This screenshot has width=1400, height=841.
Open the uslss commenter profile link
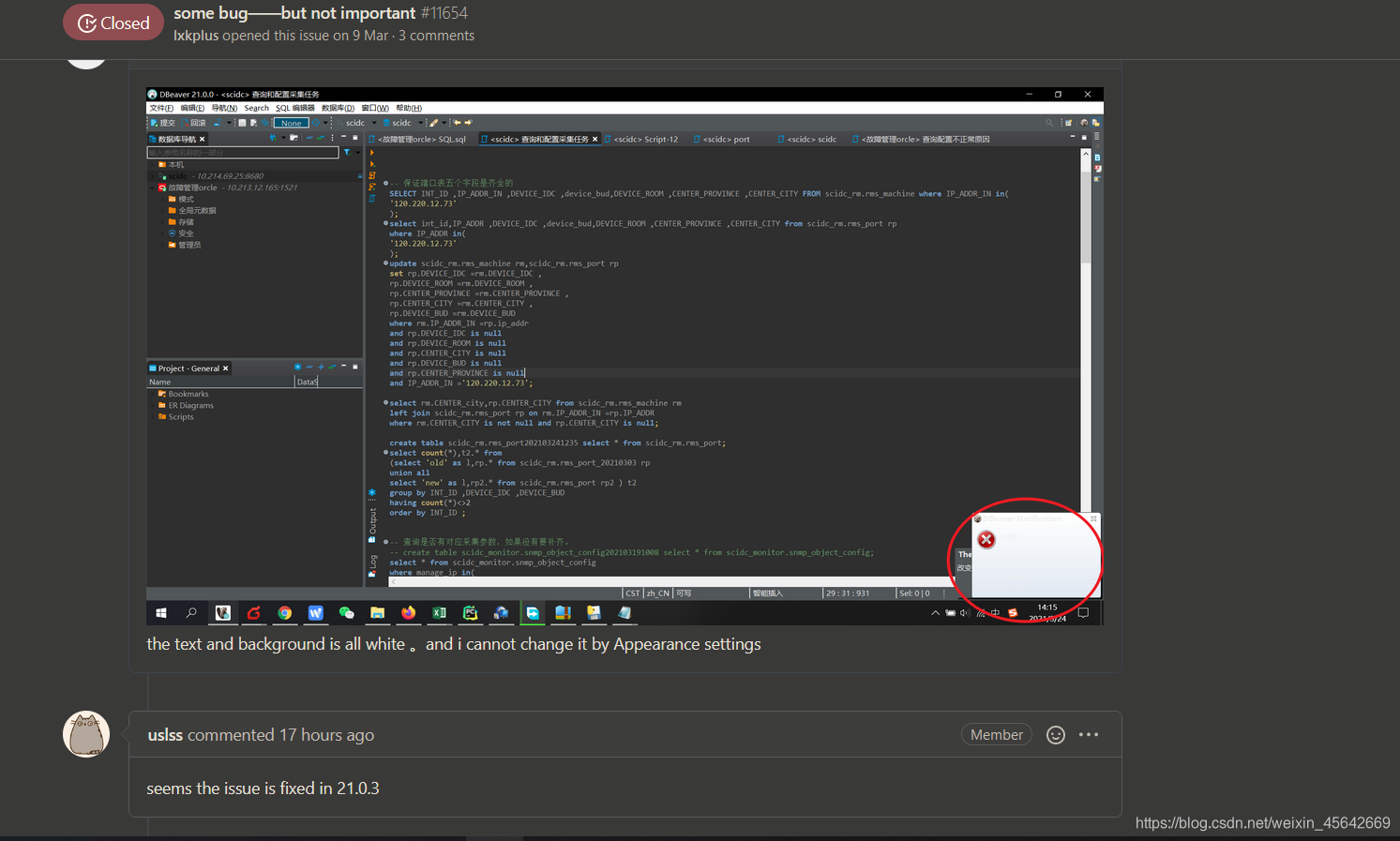[x=165, y=735]
